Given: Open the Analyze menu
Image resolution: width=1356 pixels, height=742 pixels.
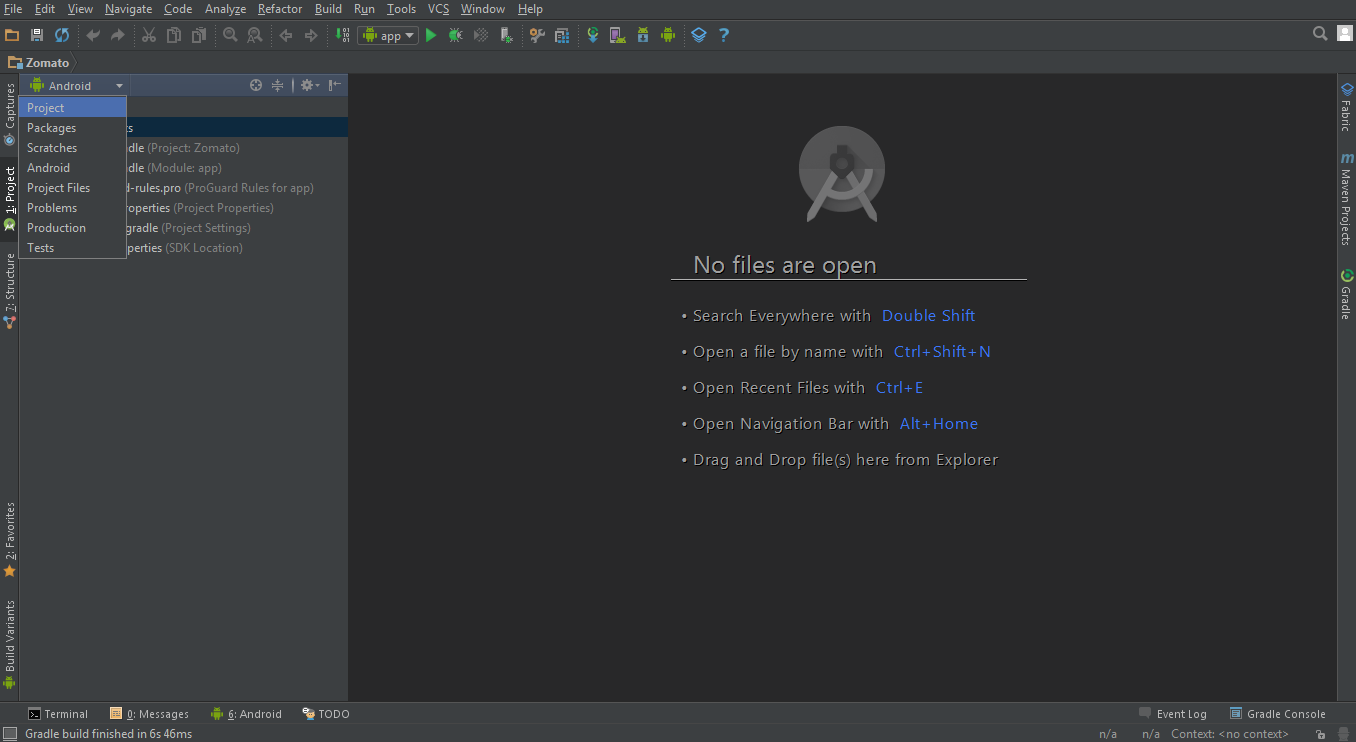Looking at the screenshot, I should coord(226,9).
